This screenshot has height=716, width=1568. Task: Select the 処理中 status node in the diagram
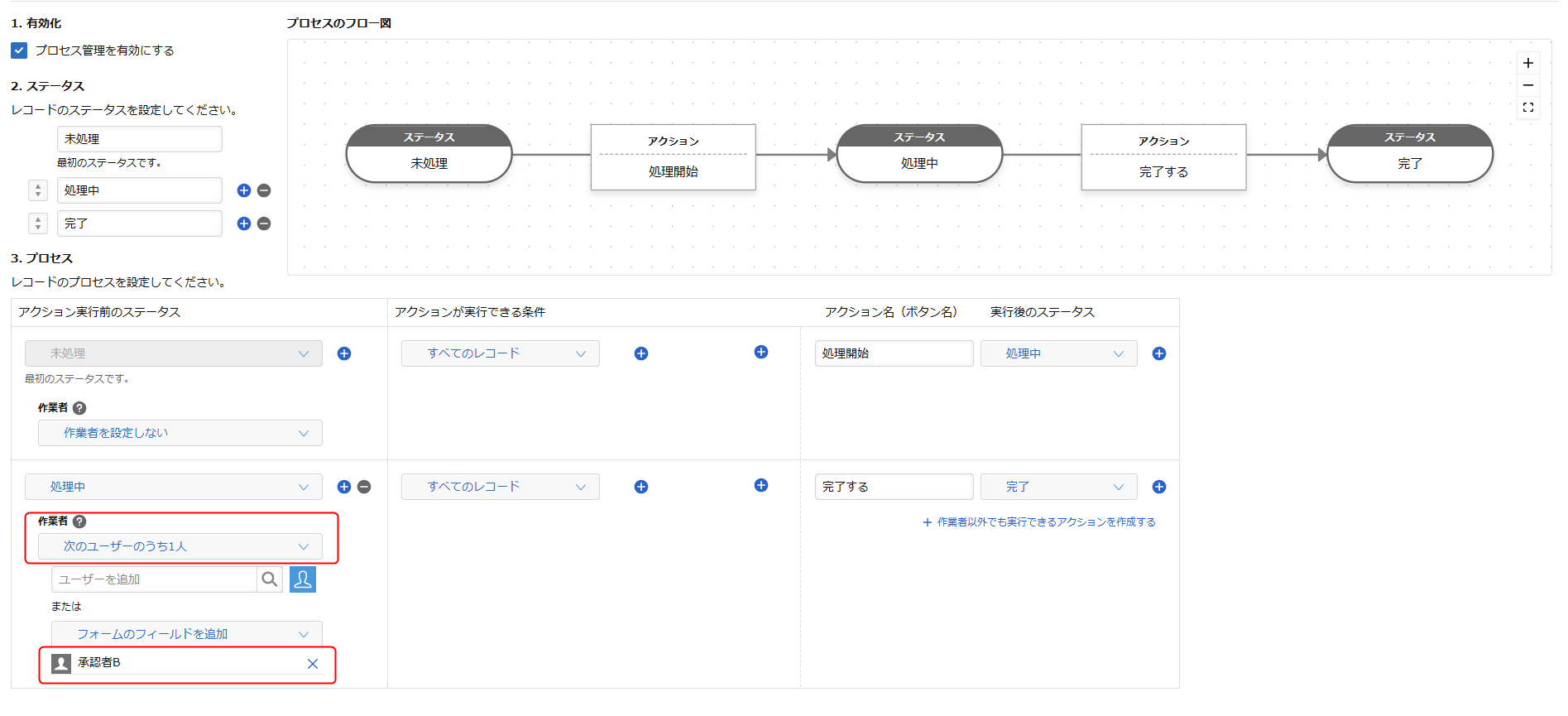[919, 155]
